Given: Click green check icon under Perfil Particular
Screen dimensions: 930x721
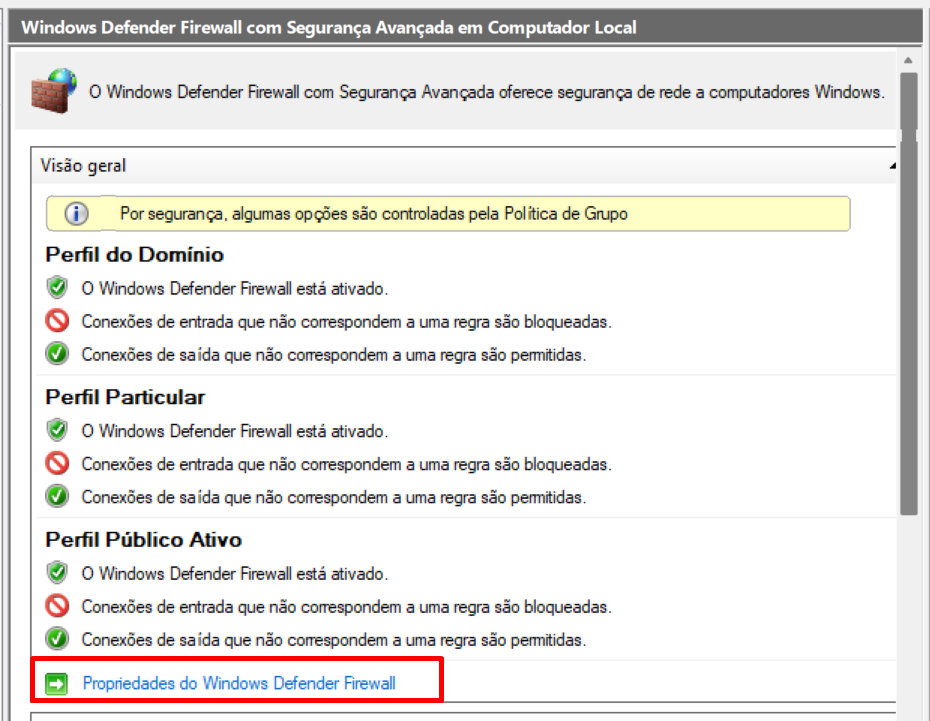Looking at the screenshot, I should pyautogui.click(x=57, y=496).
